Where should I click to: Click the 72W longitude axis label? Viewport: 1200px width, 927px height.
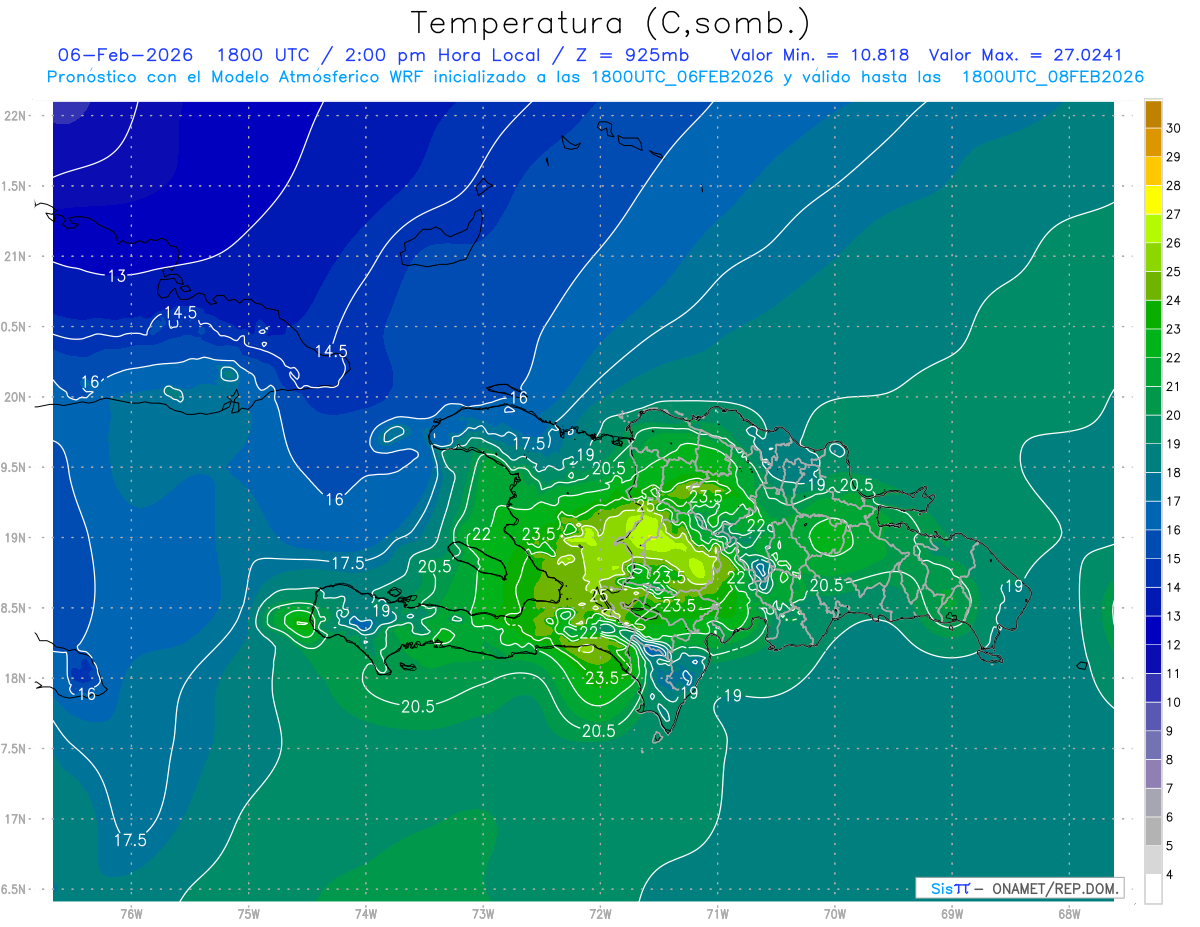click(600, 913)
